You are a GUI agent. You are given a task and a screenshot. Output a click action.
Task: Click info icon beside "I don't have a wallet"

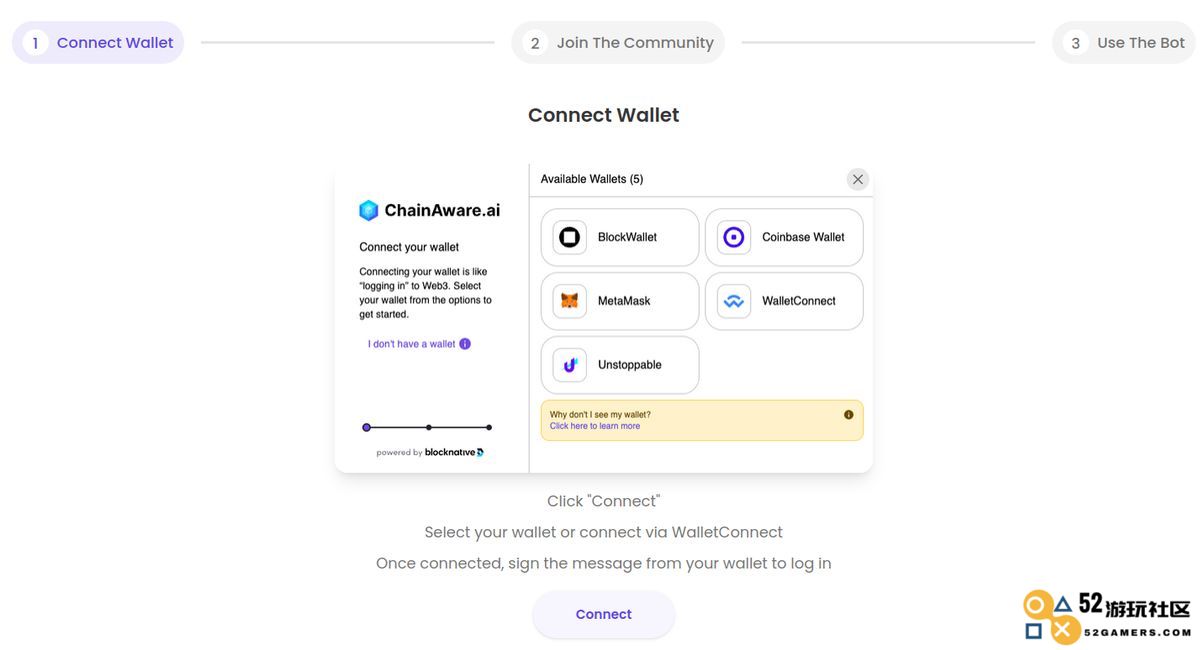(465, 344)
